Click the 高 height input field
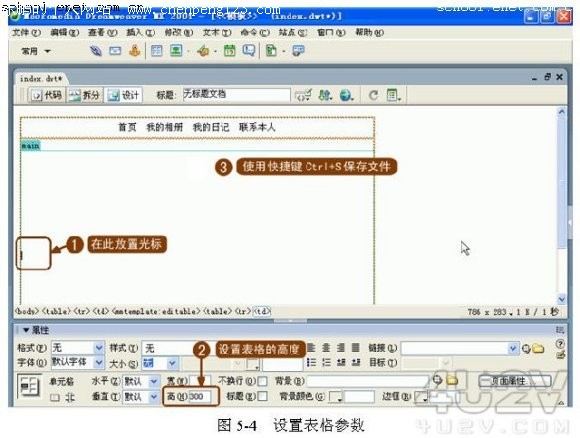The image size is (580, 438). pyautogui.click(x=200, y=397)
